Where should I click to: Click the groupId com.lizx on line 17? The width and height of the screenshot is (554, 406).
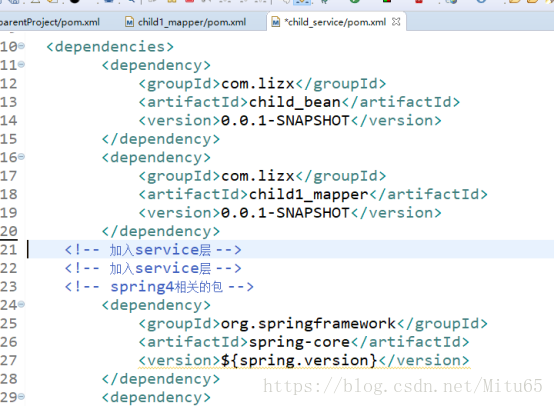click(x=258, y=176)
